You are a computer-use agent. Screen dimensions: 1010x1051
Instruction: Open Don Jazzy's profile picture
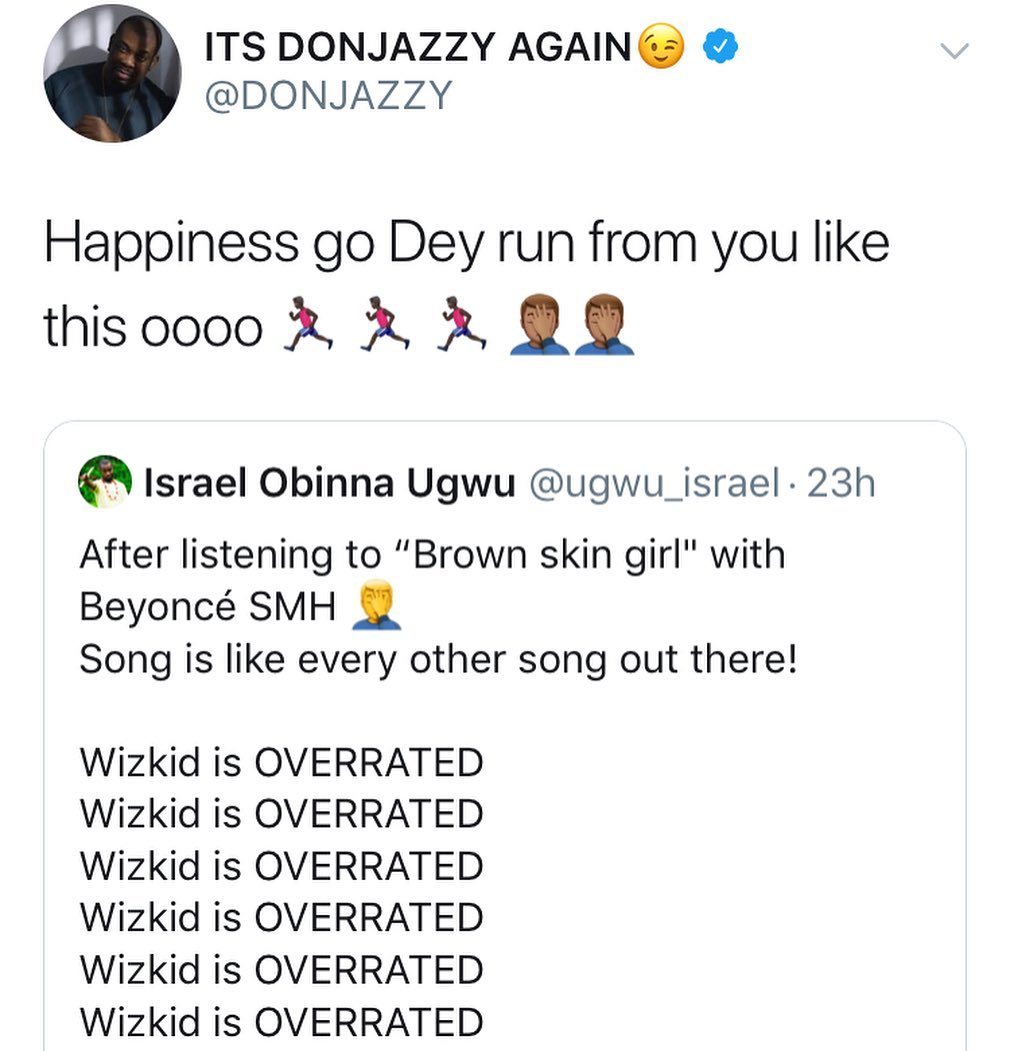point(110,75)
